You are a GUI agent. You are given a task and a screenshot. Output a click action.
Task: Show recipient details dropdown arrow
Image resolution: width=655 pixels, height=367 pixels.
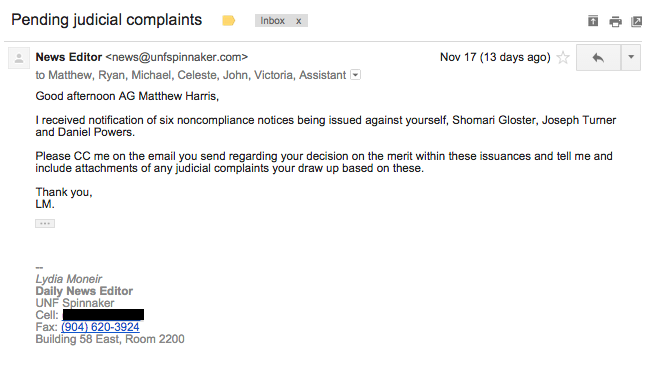pyautogui.click(x=355, y=75)
